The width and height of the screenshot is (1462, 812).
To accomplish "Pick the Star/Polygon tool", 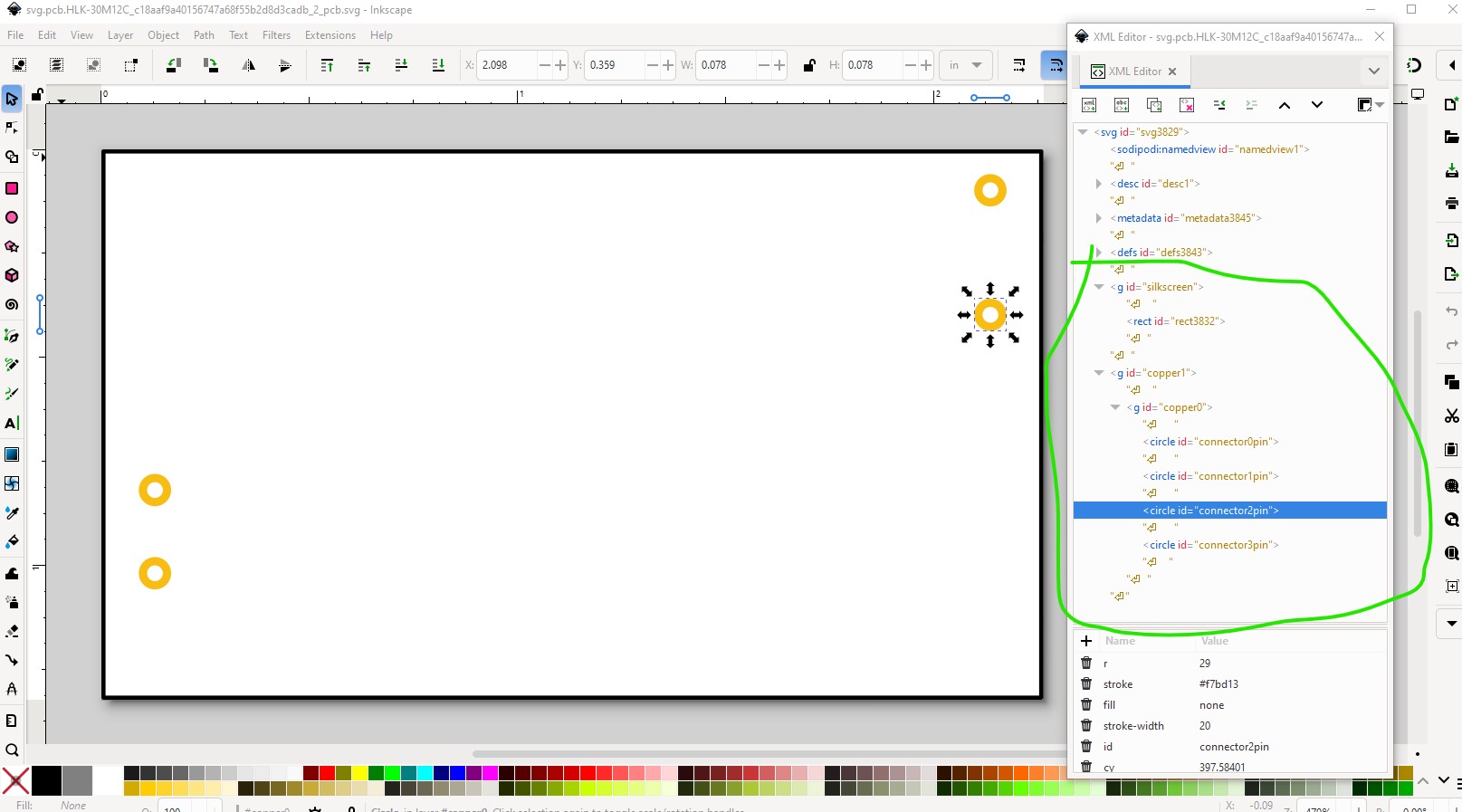I will click(12, 246).
